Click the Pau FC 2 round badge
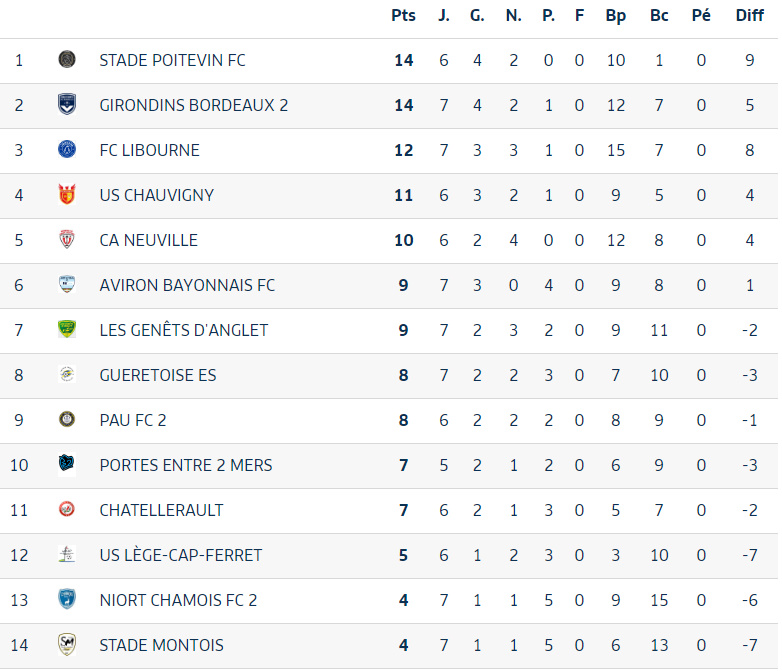The image size is (782, 671). point(67,419)
